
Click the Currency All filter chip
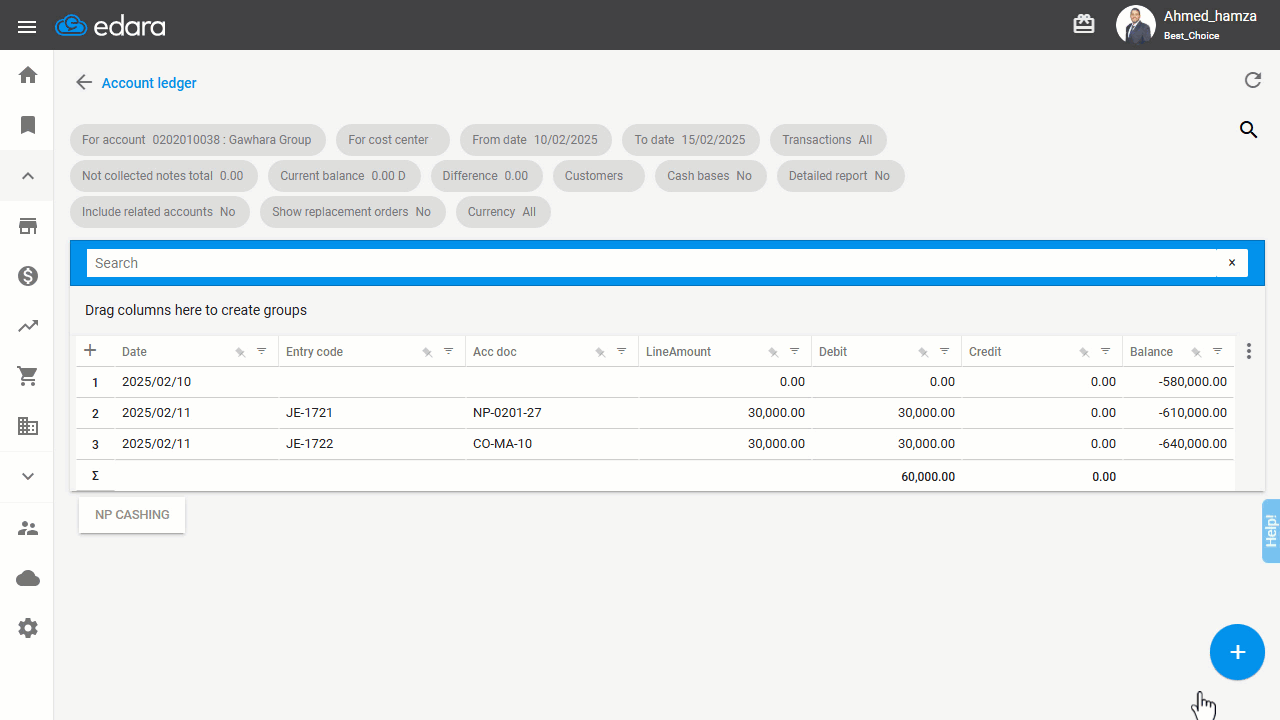(x=502, y=212)
